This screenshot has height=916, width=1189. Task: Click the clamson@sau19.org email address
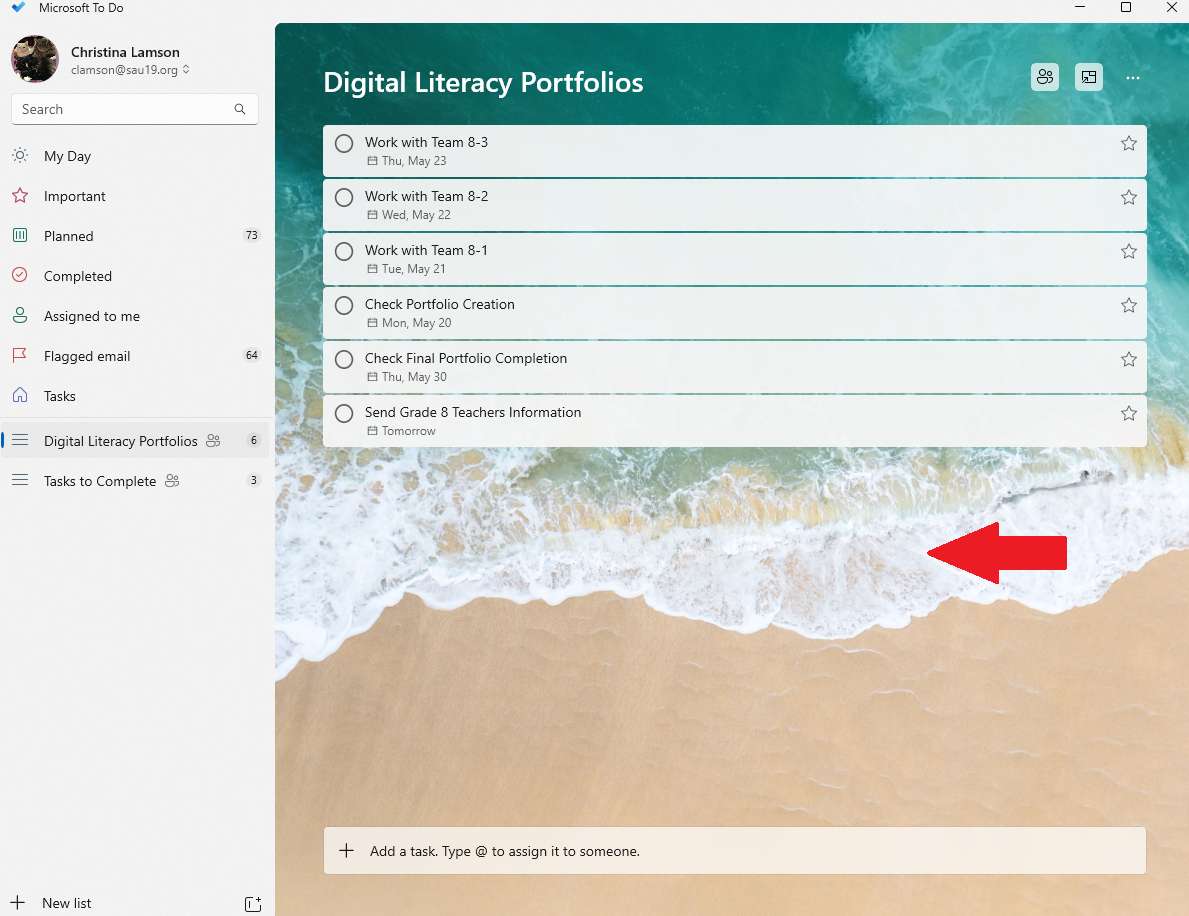tap(124, 70)
